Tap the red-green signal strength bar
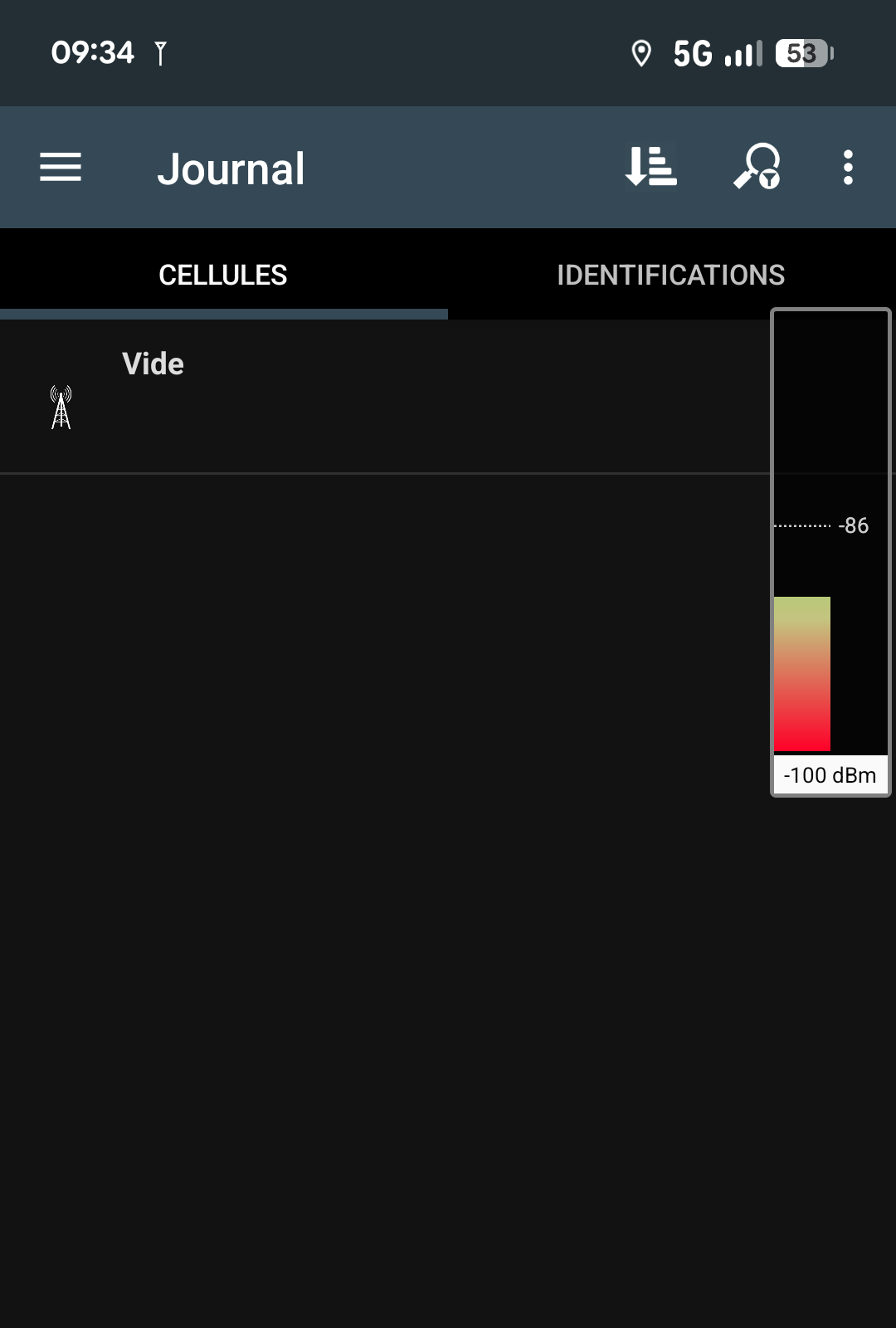 (801, 674)
